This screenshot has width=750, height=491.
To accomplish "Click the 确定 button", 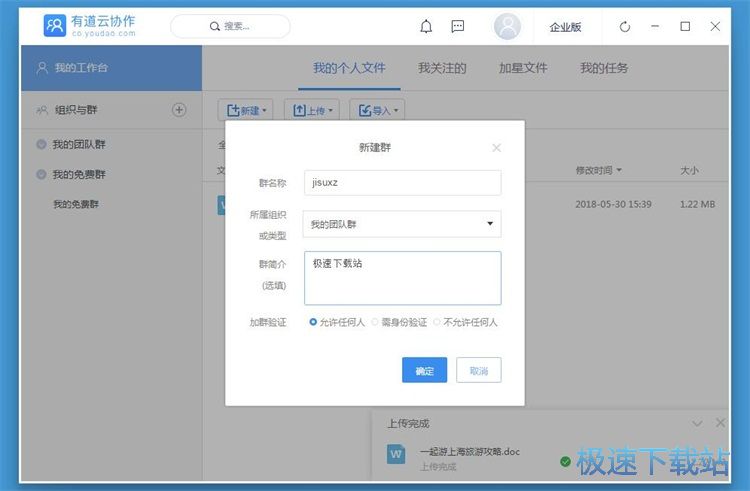I will tap(424, 370).
